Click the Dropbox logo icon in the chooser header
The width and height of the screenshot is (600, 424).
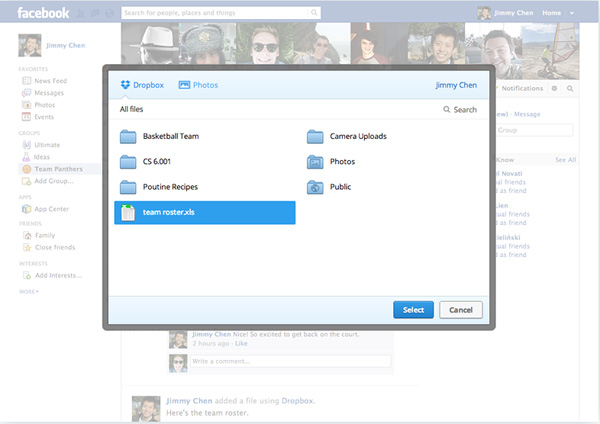click(125, 85)
